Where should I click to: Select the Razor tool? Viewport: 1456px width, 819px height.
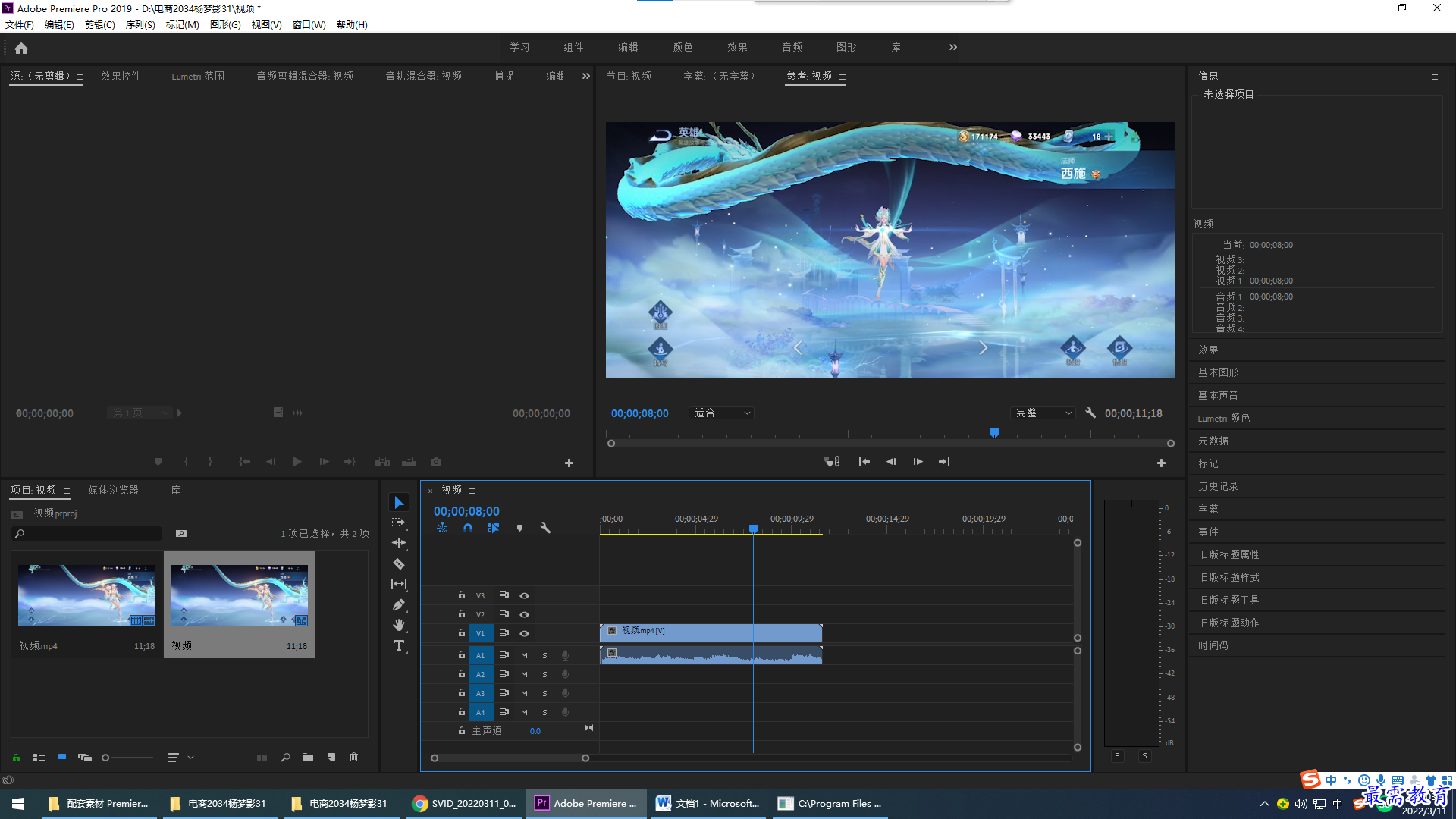pyautogui.click(x=399, y=563)
